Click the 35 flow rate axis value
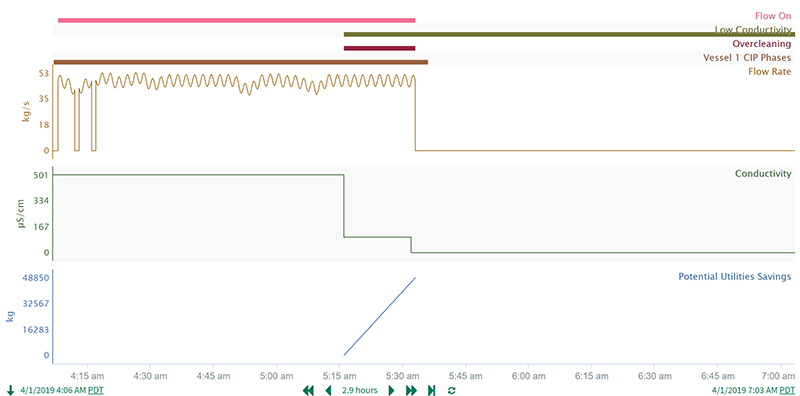This screenshot has width=800, height=396. click(43, 99)
